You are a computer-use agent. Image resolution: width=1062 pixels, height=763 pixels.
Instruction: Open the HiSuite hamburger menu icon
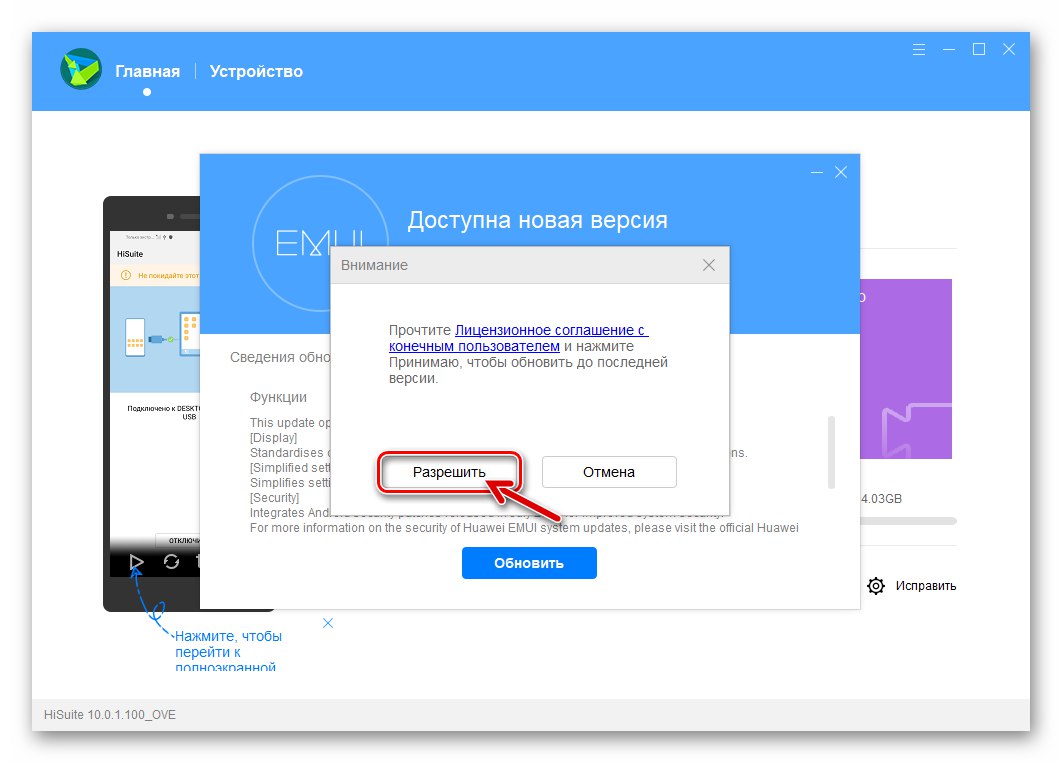click(x=918, y=49)
